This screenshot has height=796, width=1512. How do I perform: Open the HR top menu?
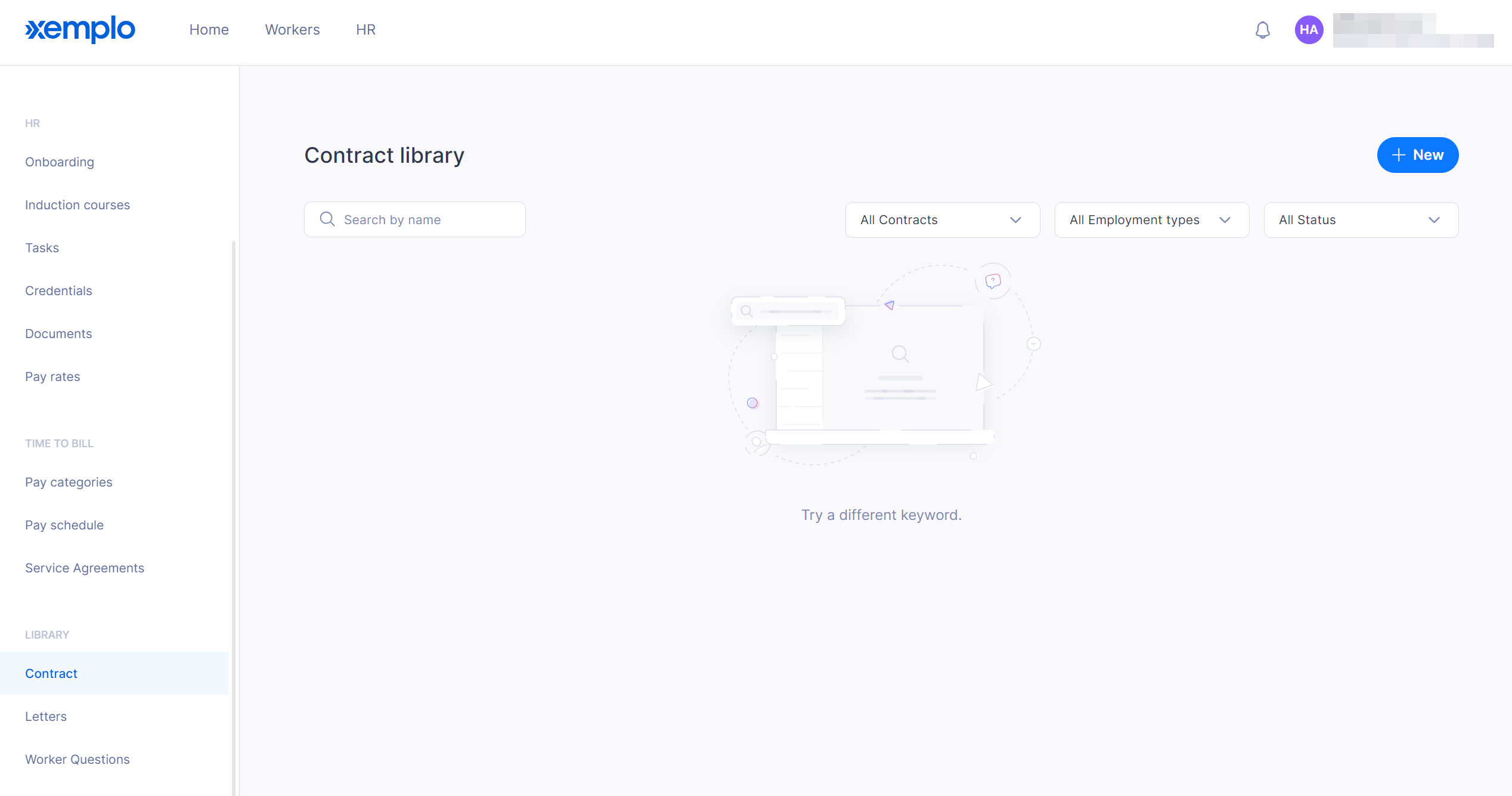(365, 30)
